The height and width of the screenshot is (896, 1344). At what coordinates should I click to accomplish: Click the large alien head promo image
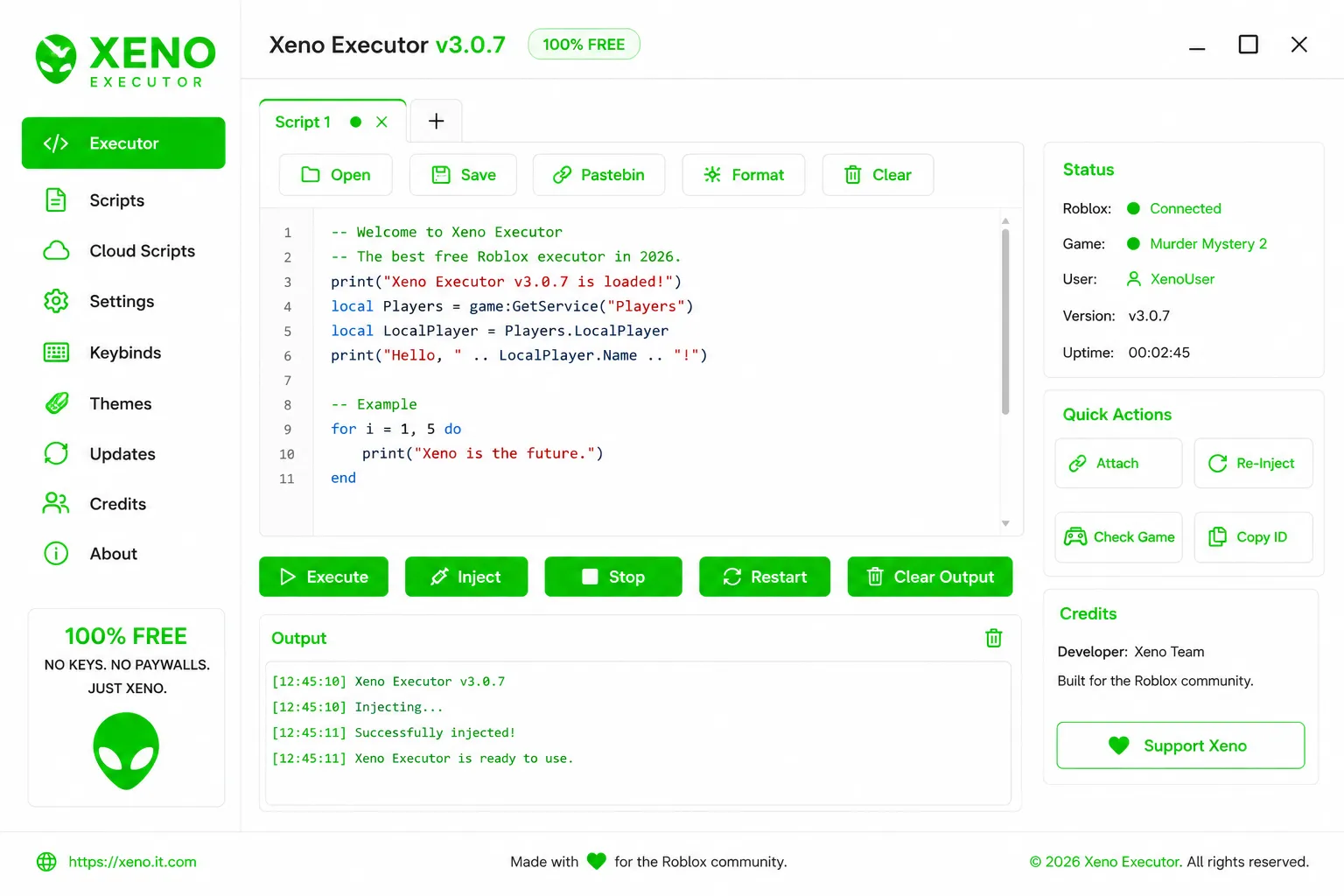tap(126, 751)
